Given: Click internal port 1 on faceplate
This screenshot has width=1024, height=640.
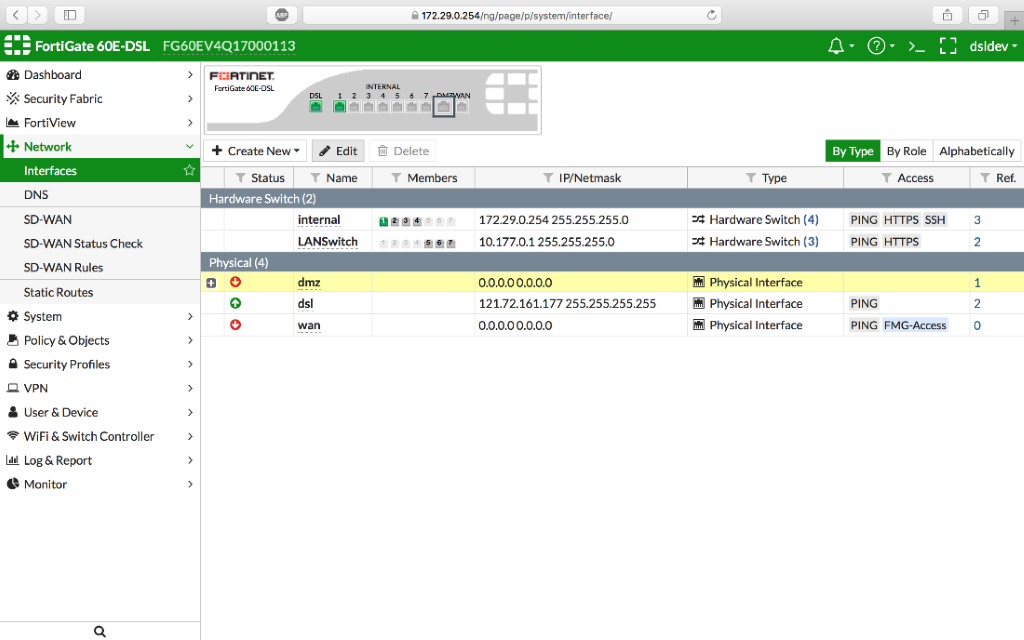Looking at the screenshot, I should 340,106.
